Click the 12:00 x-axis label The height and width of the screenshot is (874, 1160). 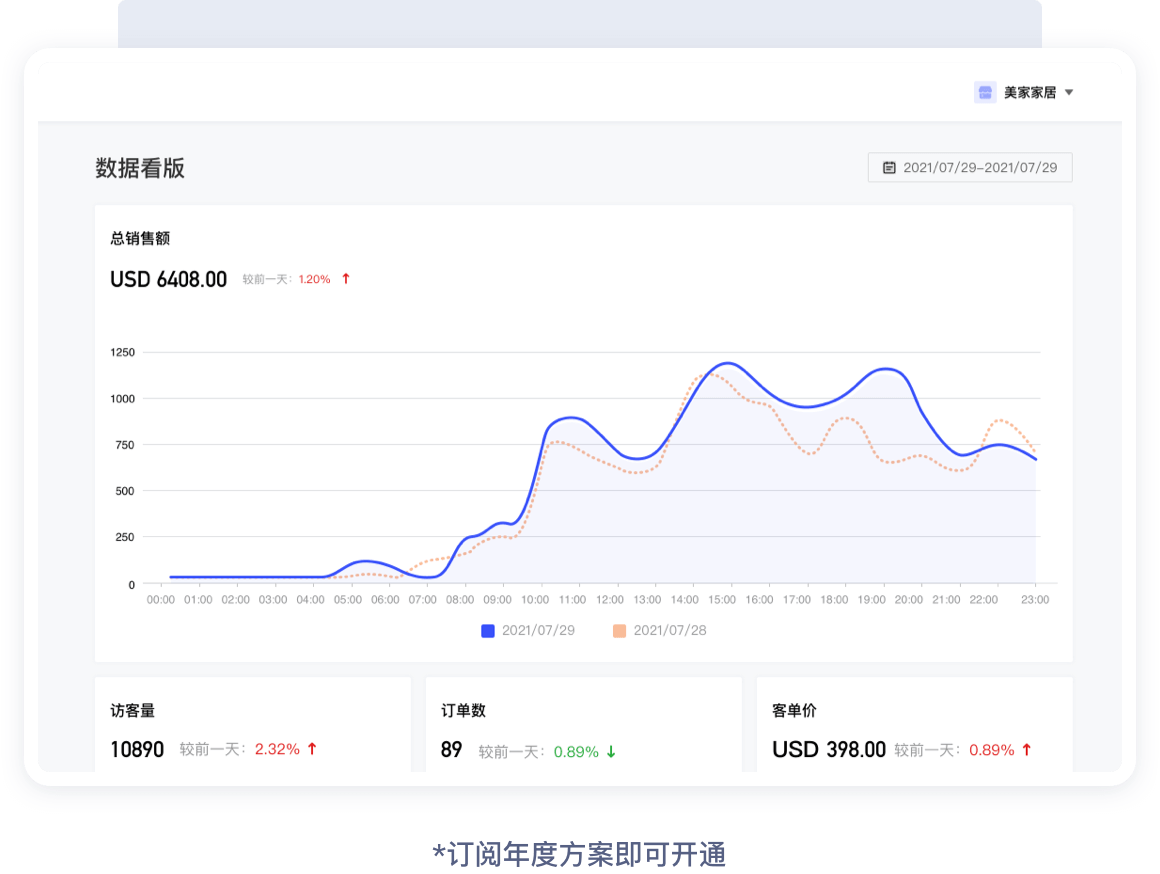[x=610, y=599]
